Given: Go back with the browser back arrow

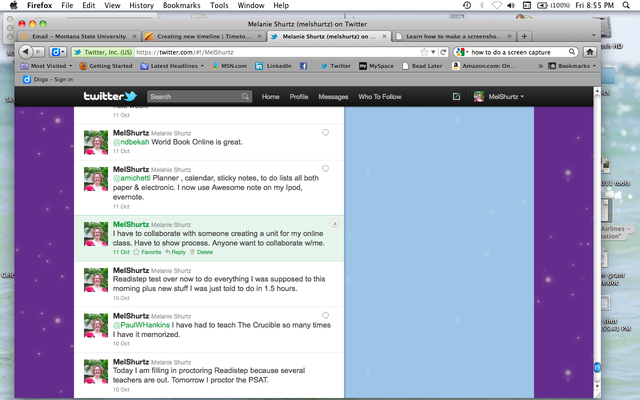Looking at the screenshot, I should 25,52.
